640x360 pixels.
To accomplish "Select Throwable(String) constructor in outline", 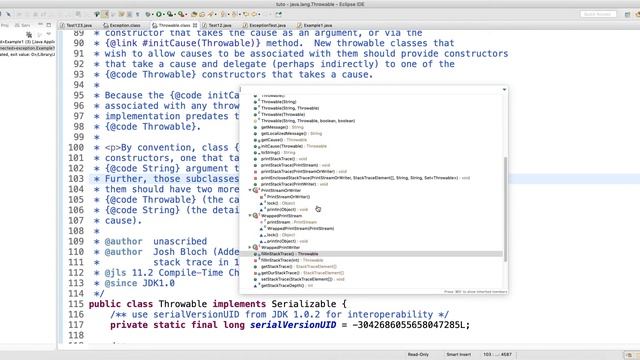I will pyautogui.click(x=278, y=102).
